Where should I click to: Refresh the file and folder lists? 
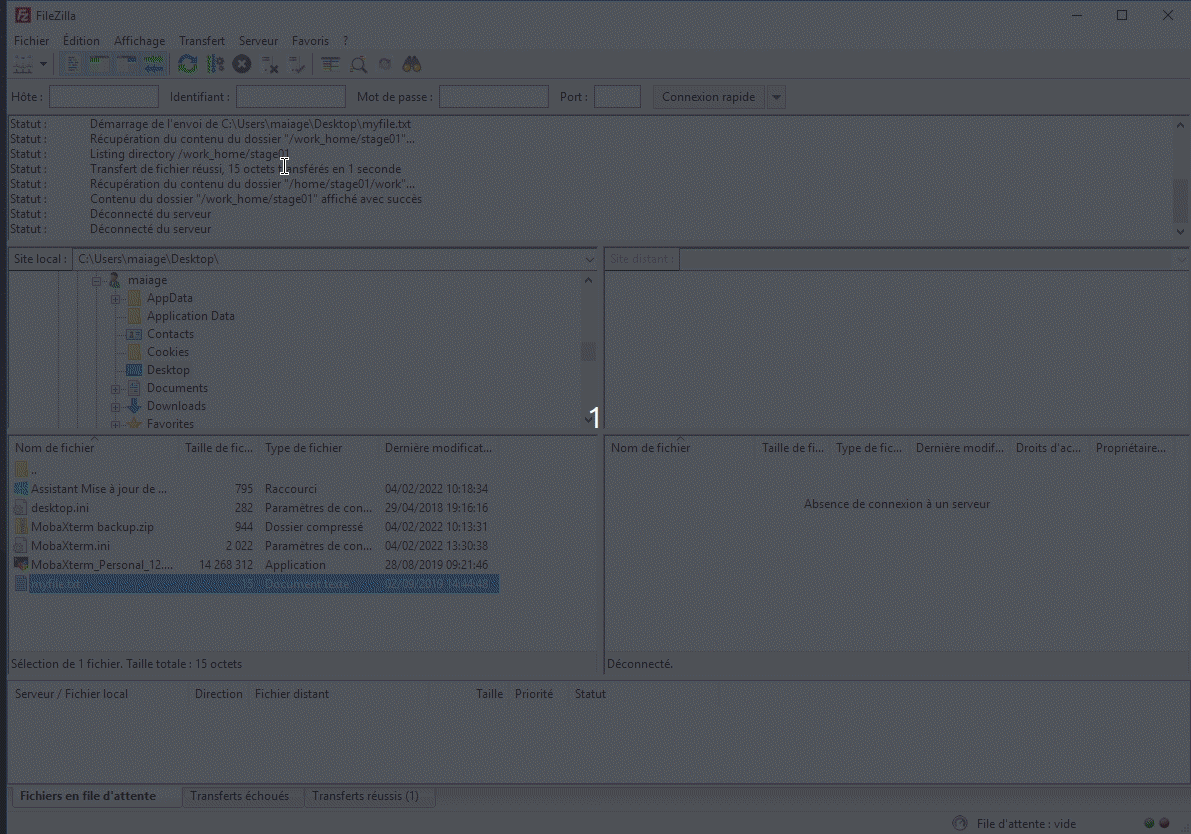(x=188, y=65)
